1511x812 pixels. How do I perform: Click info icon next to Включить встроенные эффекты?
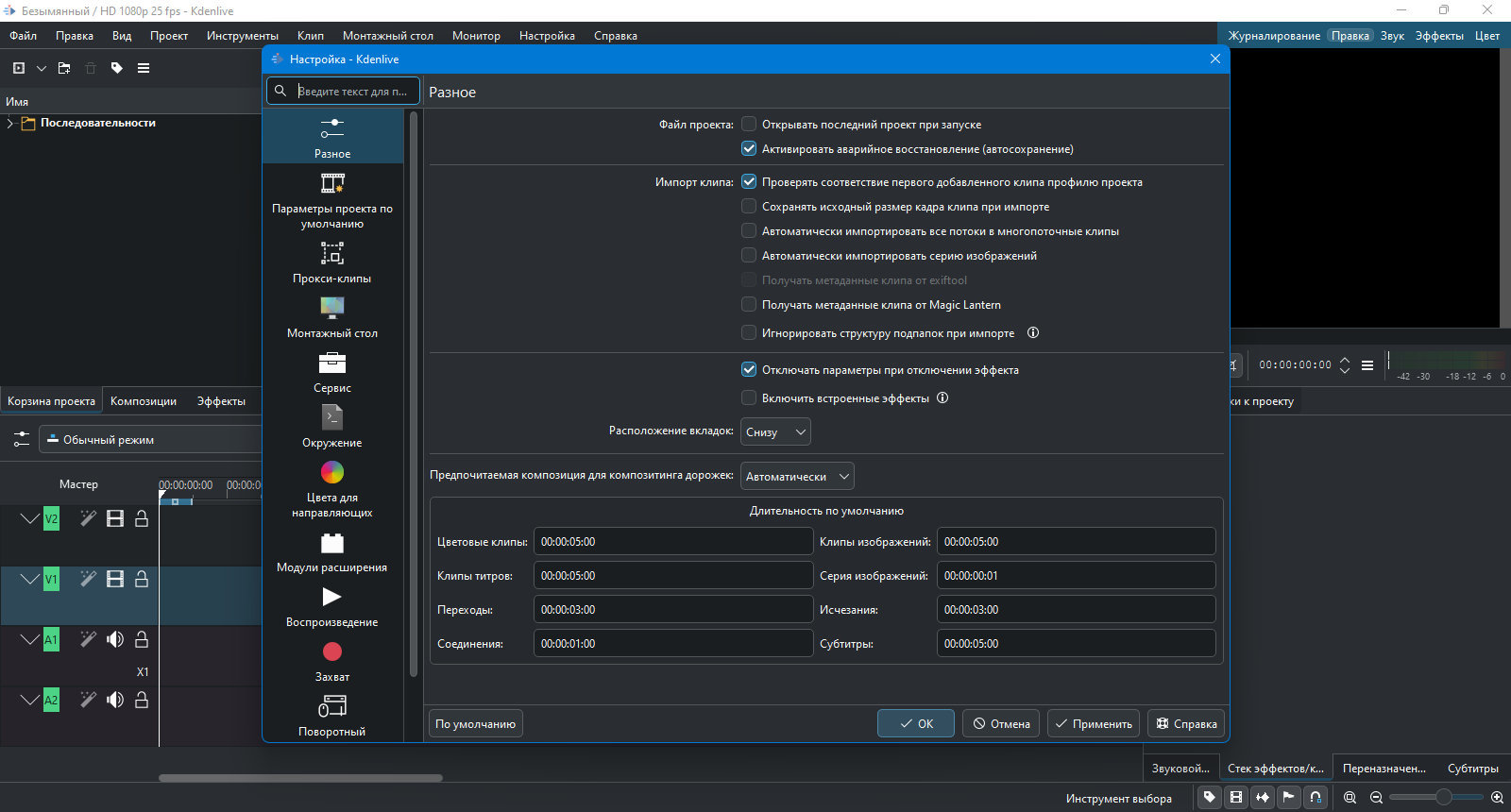[x=942, y=398]
